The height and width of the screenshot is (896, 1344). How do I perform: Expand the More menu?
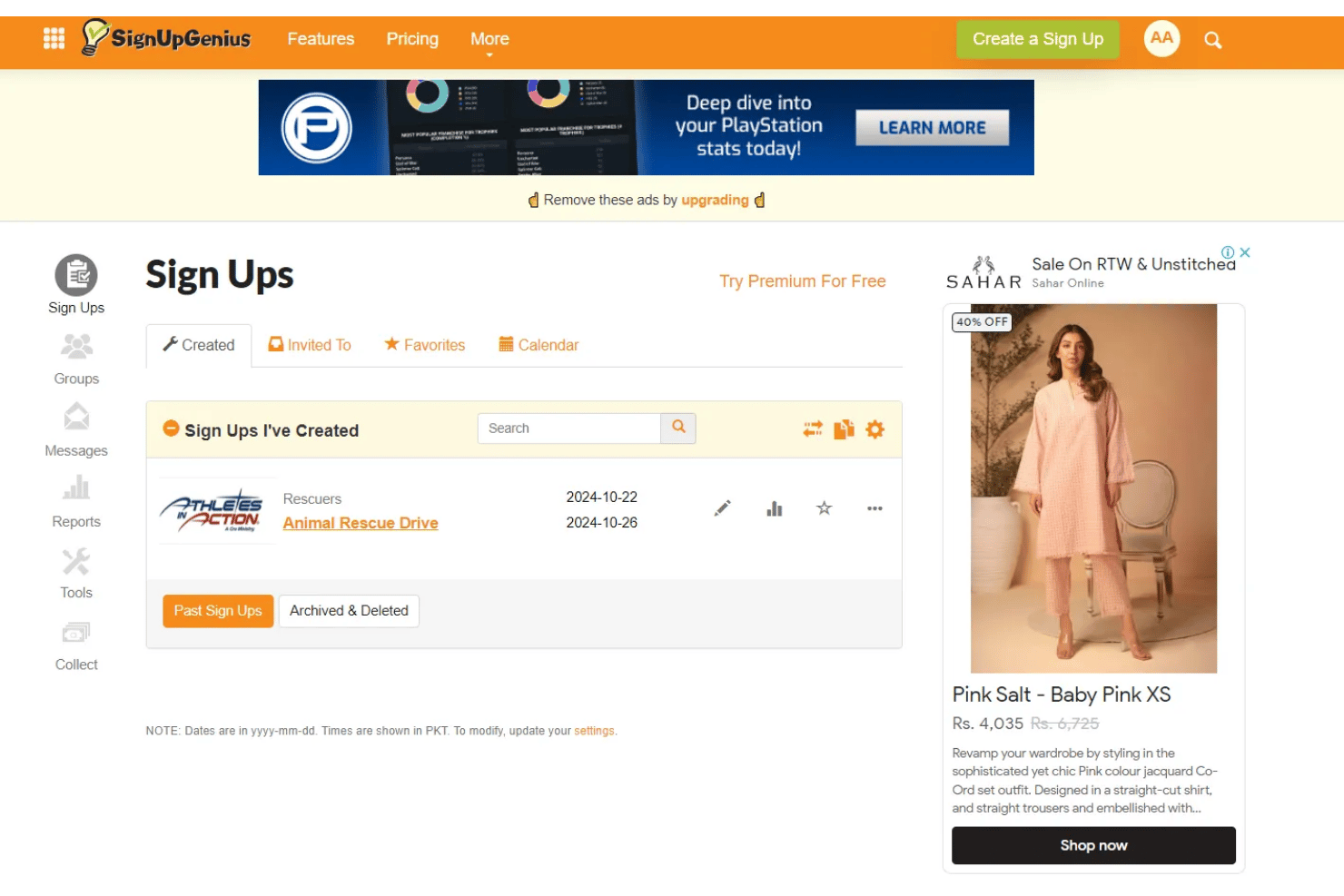click(x=489, y=39)
